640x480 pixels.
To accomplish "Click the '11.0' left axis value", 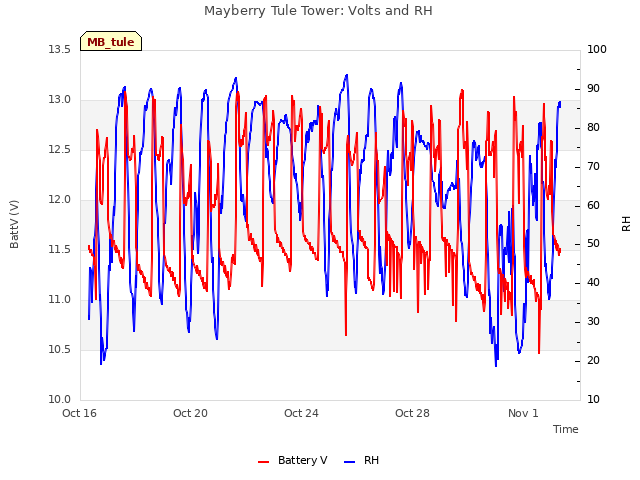I will [60, 300].
